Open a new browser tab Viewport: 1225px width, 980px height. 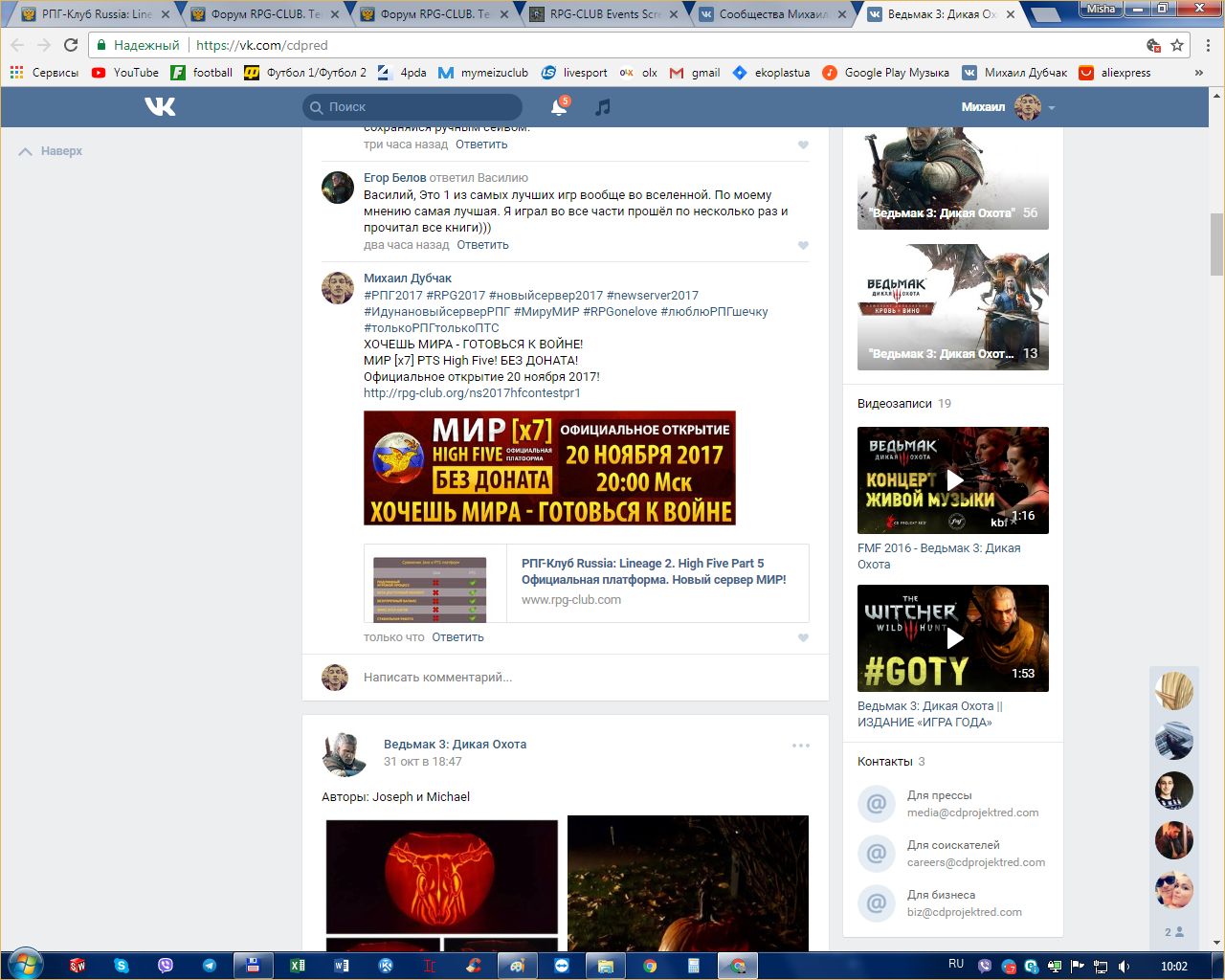tap(1046, 15)
